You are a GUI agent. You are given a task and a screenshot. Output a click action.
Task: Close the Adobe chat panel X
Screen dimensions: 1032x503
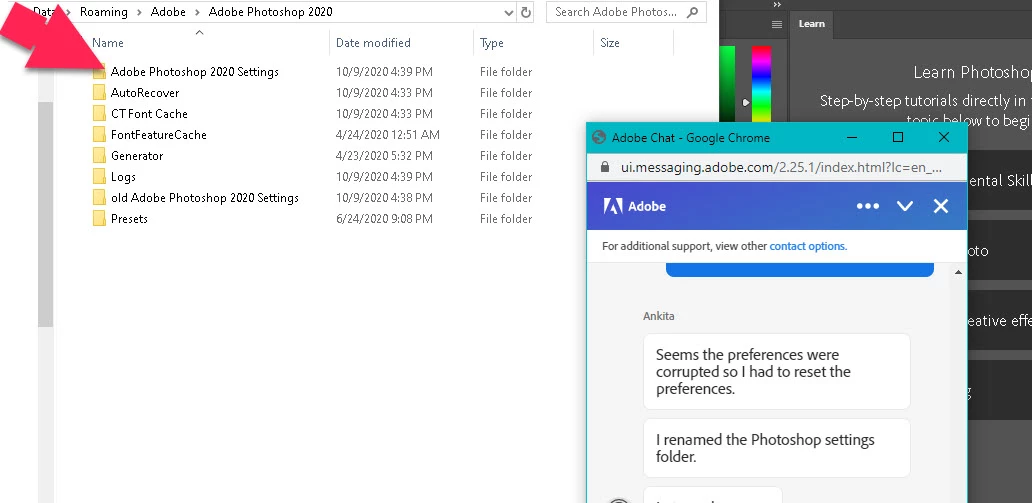(x=941, y=206)
